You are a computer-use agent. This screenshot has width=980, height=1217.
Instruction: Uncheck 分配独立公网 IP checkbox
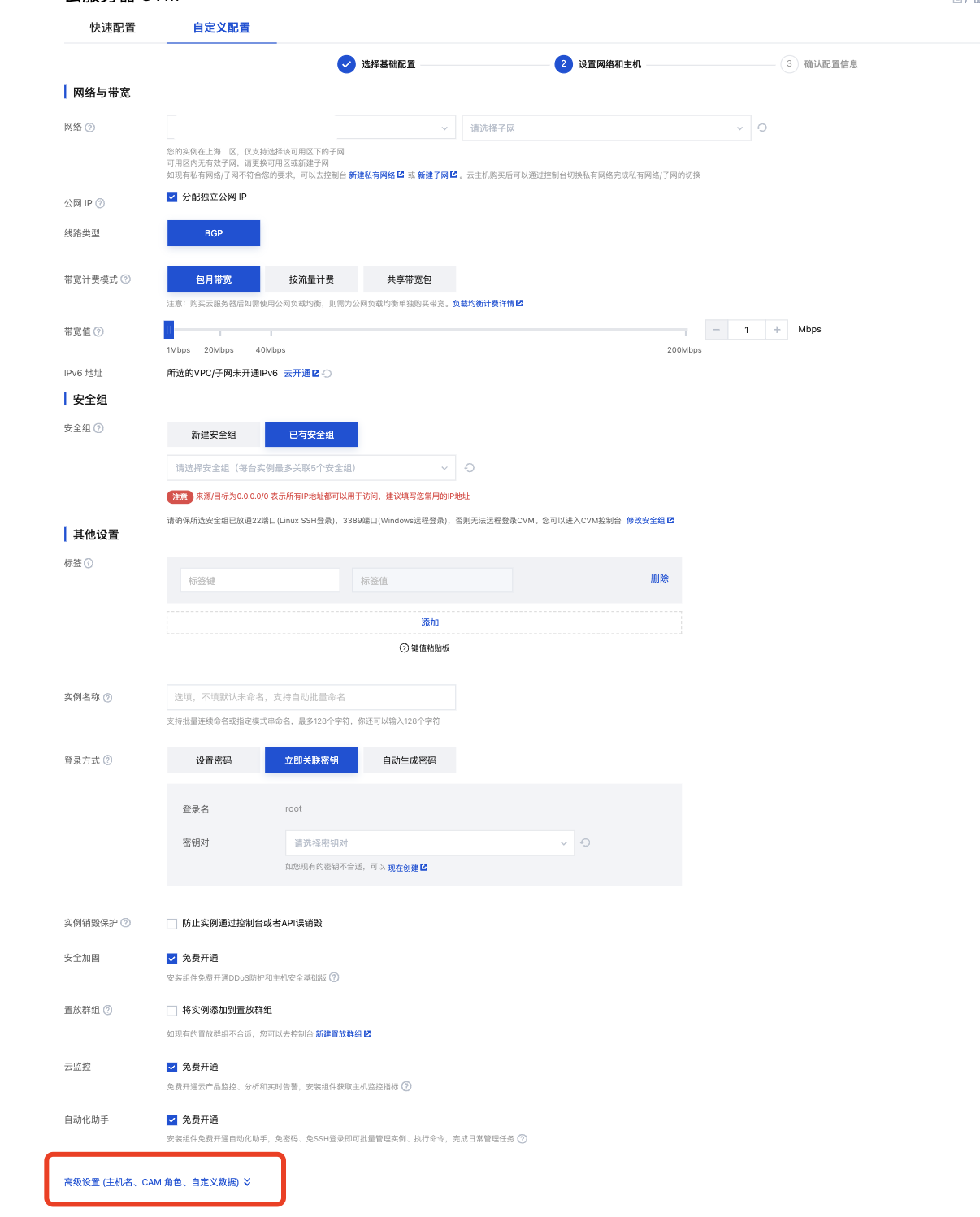tap(172, 197)
